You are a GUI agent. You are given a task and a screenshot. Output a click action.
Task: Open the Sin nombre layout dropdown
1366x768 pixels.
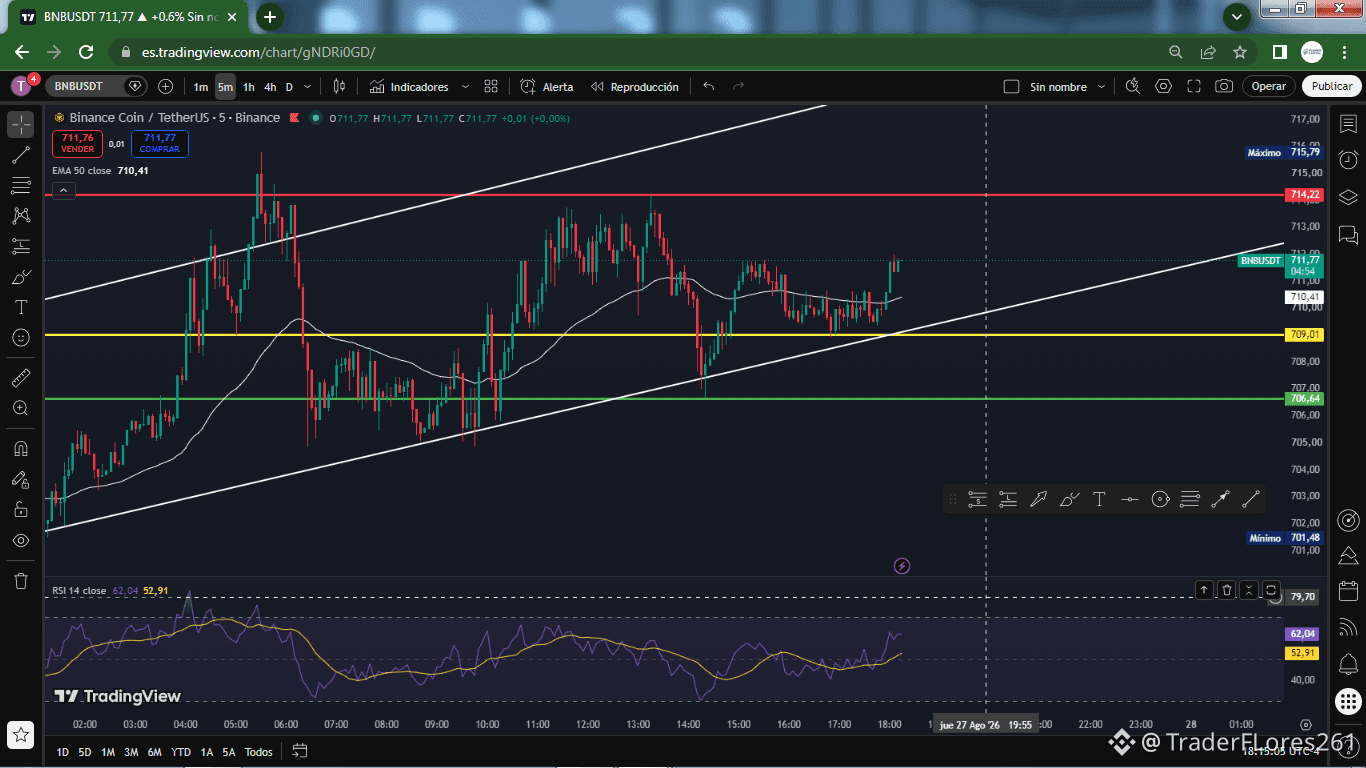pyautogui.click(x=1100, y=87)
